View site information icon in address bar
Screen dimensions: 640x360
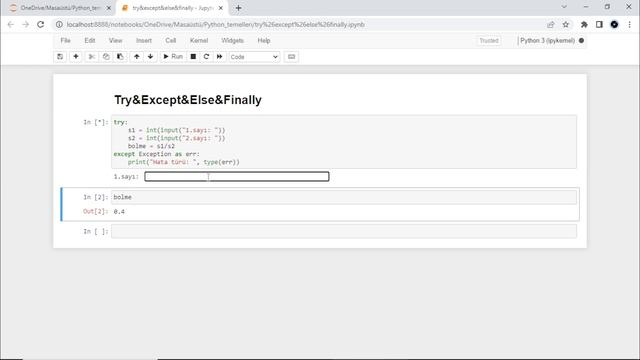[59, 24]
